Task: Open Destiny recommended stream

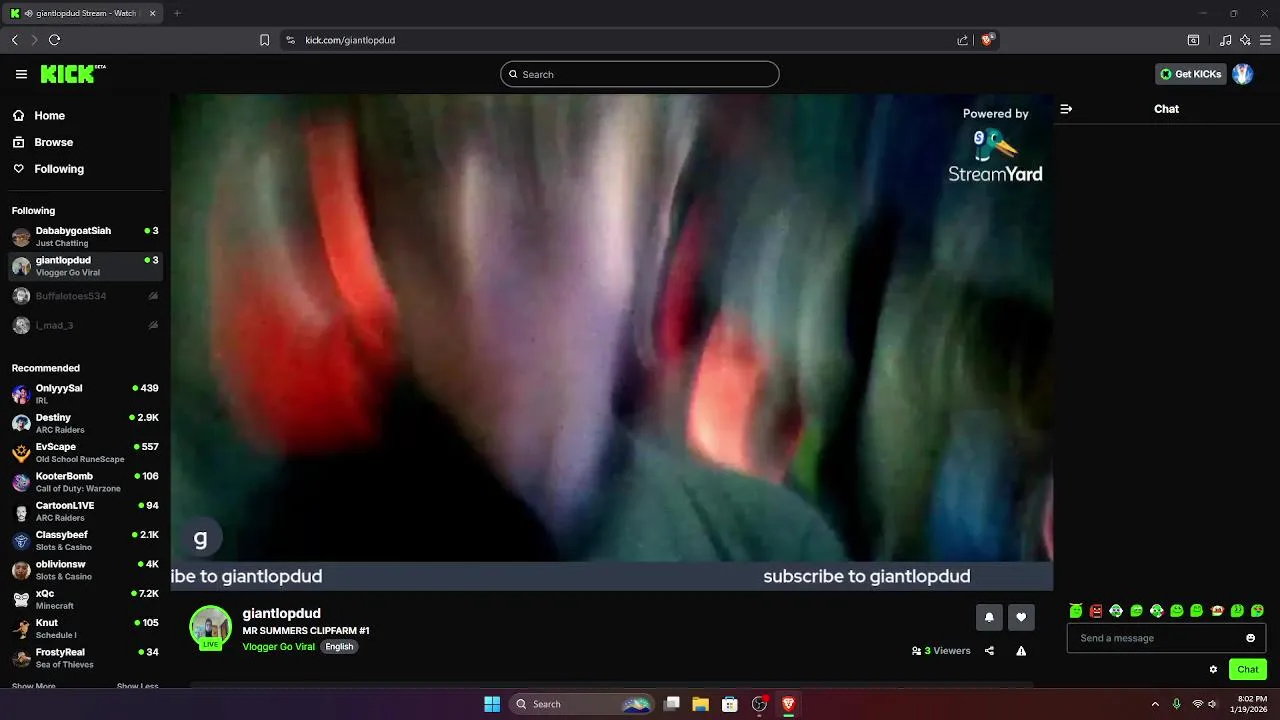Action: click(x=85, y=423)
